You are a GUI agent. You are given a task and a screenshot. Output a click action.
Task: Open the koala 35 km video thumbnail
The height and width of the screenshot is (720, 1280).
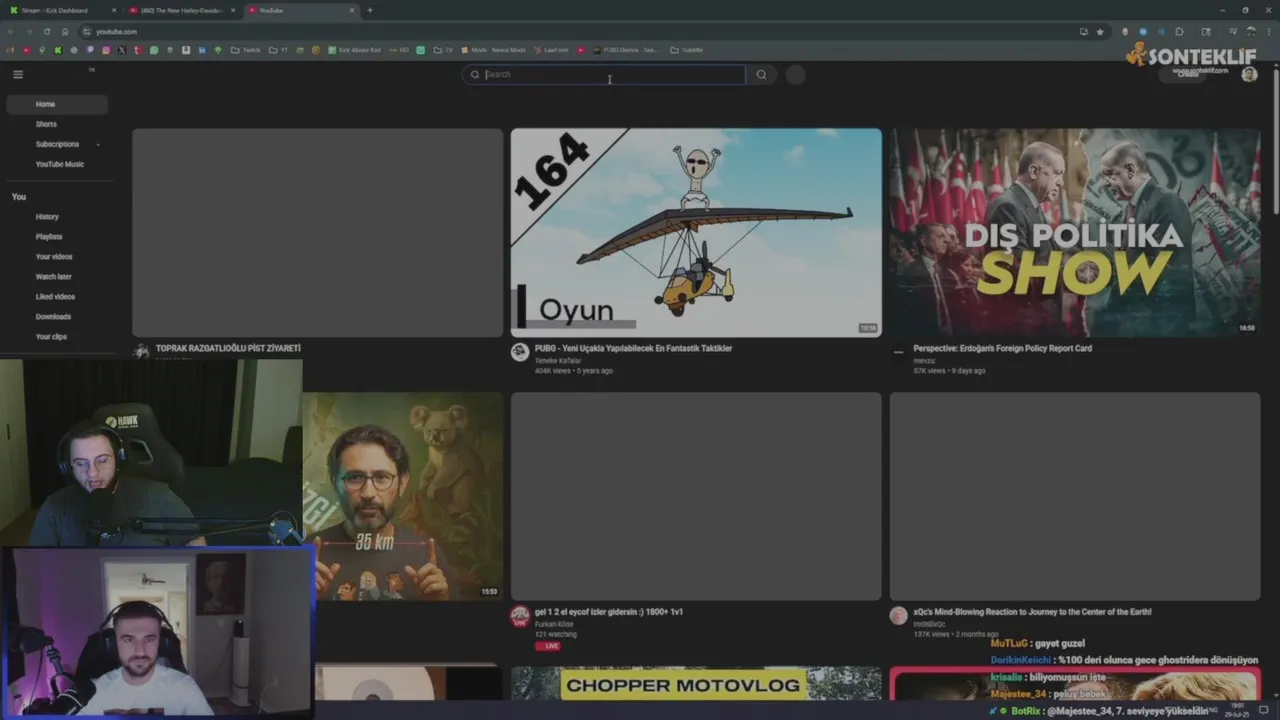point(403,496)
